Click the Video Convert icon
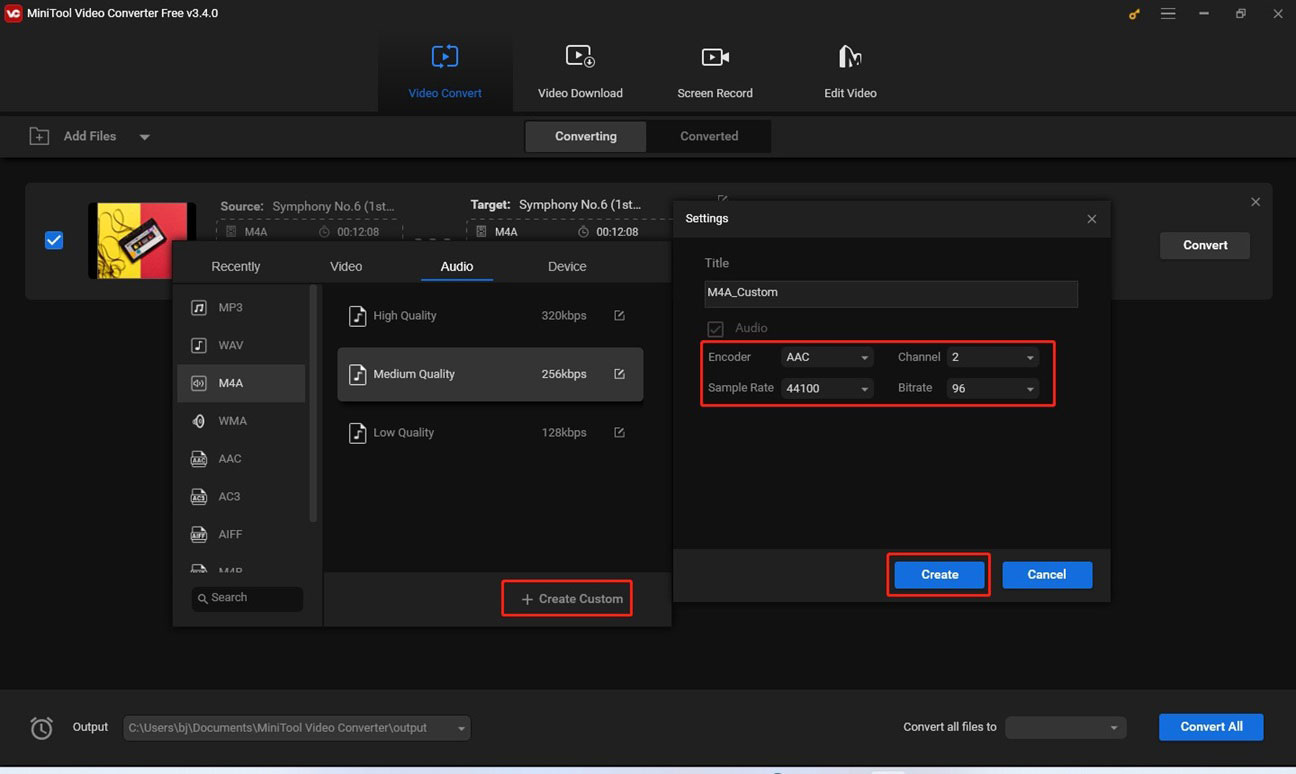 445,56
